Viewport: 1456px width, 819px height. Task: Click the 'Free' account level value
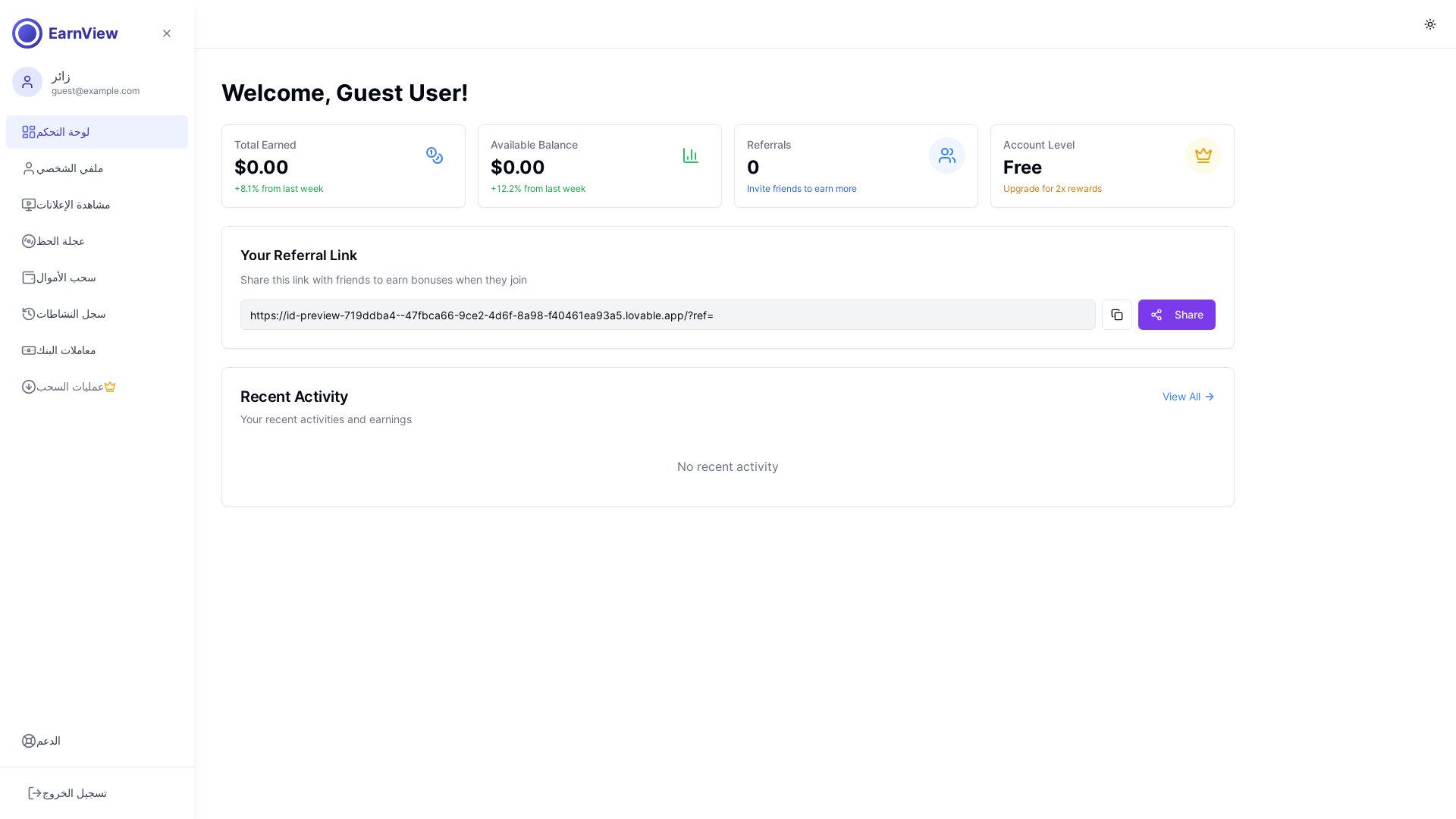click(x=1022, y=167)
